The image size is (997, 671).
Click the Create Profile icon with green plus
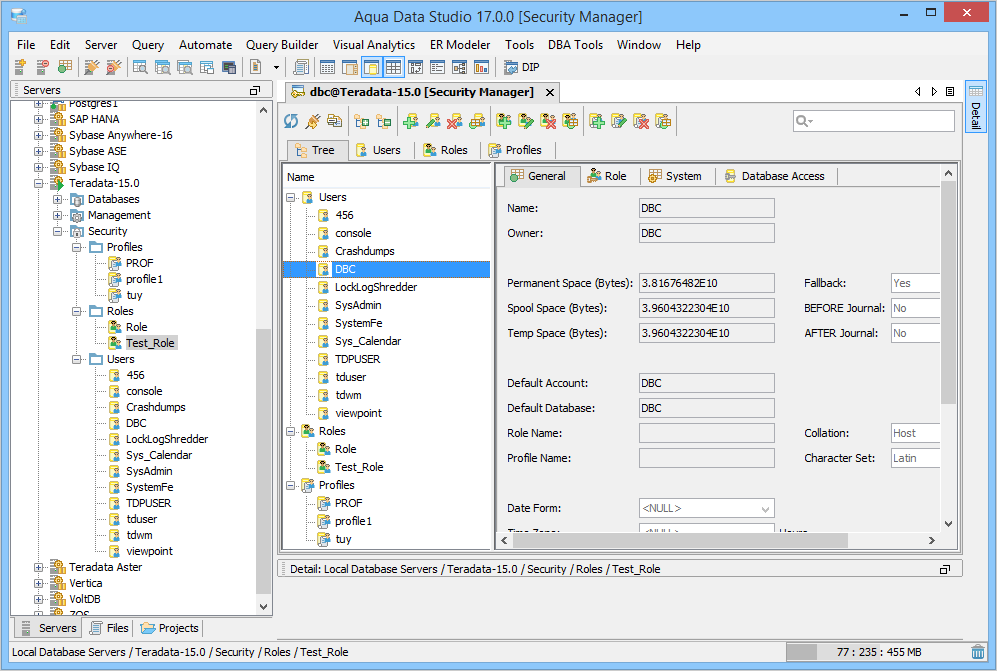coord(596,121)
